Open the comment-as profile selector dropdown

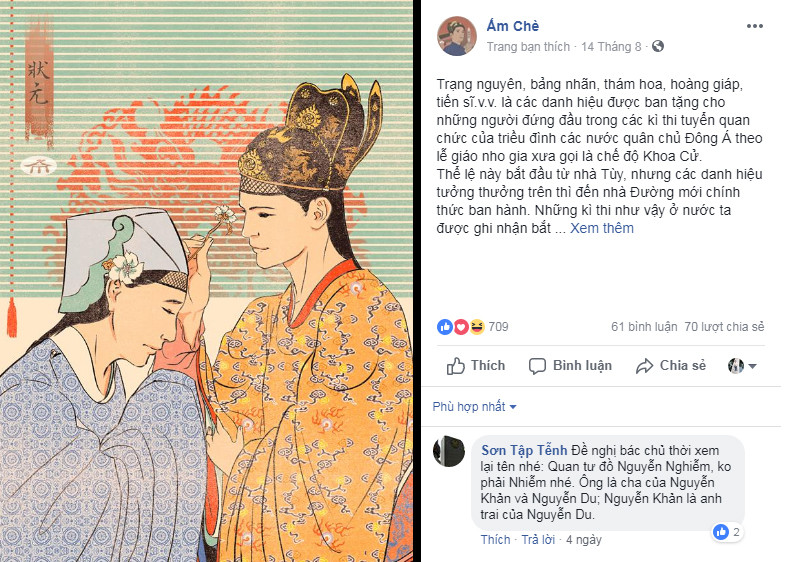coord(742,366)
